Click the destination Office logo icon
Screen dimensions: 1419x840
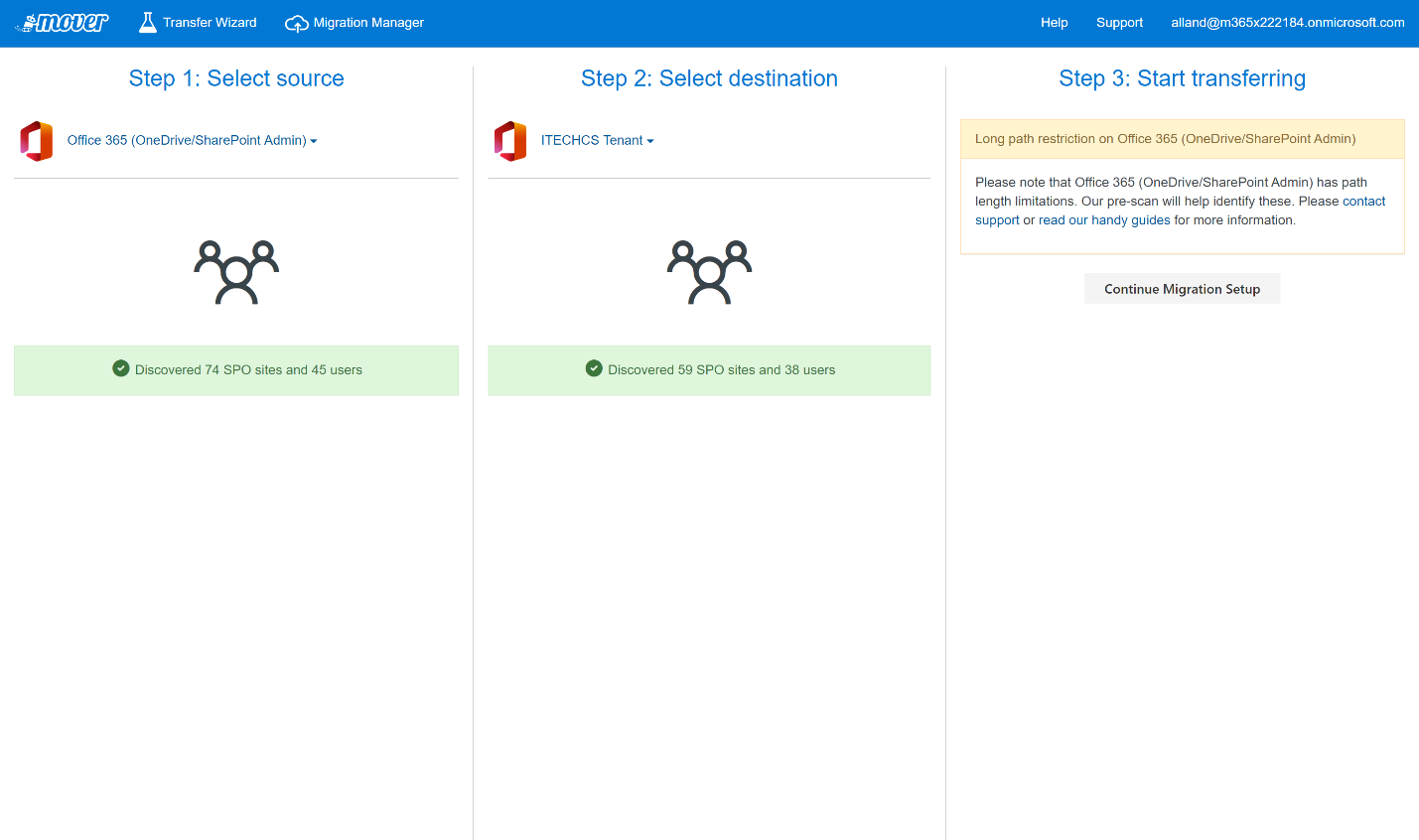pos(510,141)
